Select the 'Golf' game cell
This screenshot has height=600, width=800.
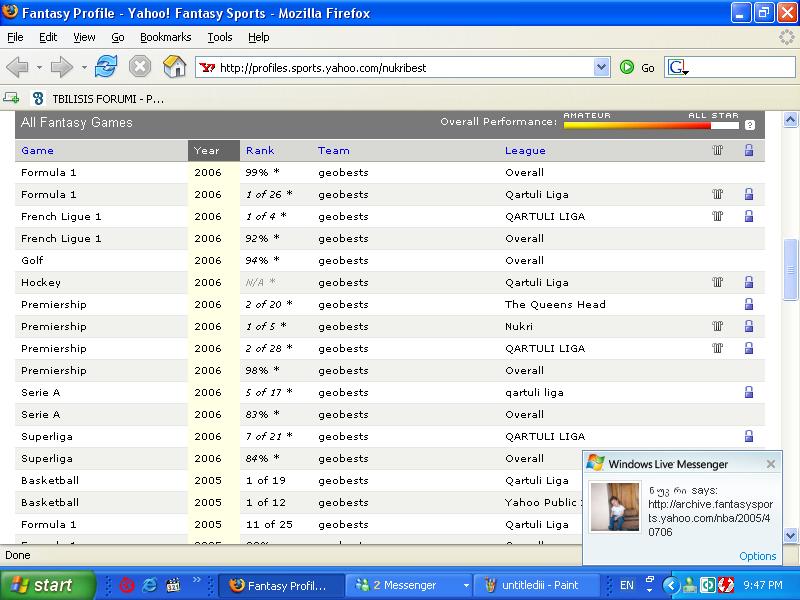click(x=32, y=260)
